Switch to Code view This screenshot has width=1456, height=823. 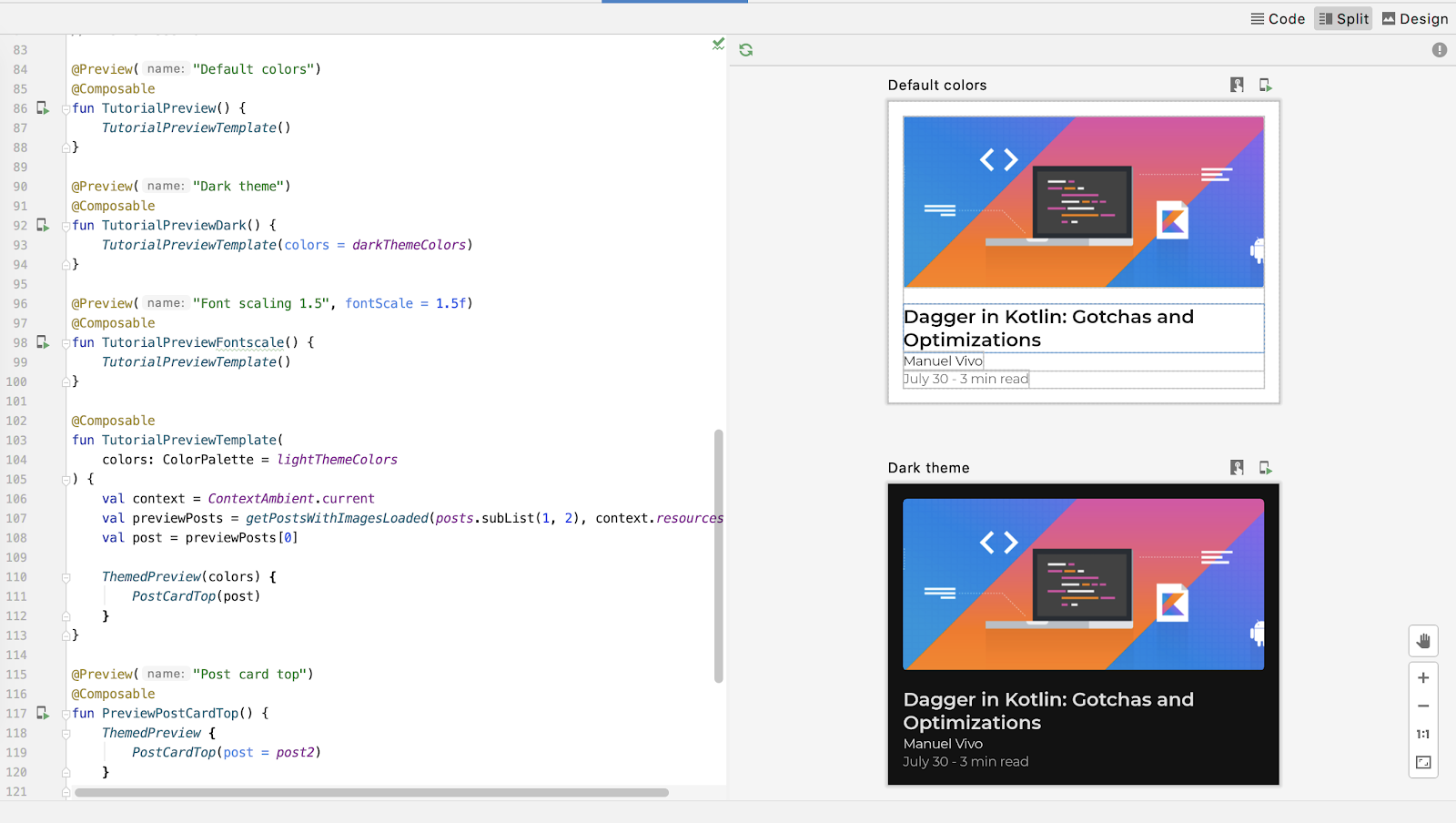coord(1278,19)
